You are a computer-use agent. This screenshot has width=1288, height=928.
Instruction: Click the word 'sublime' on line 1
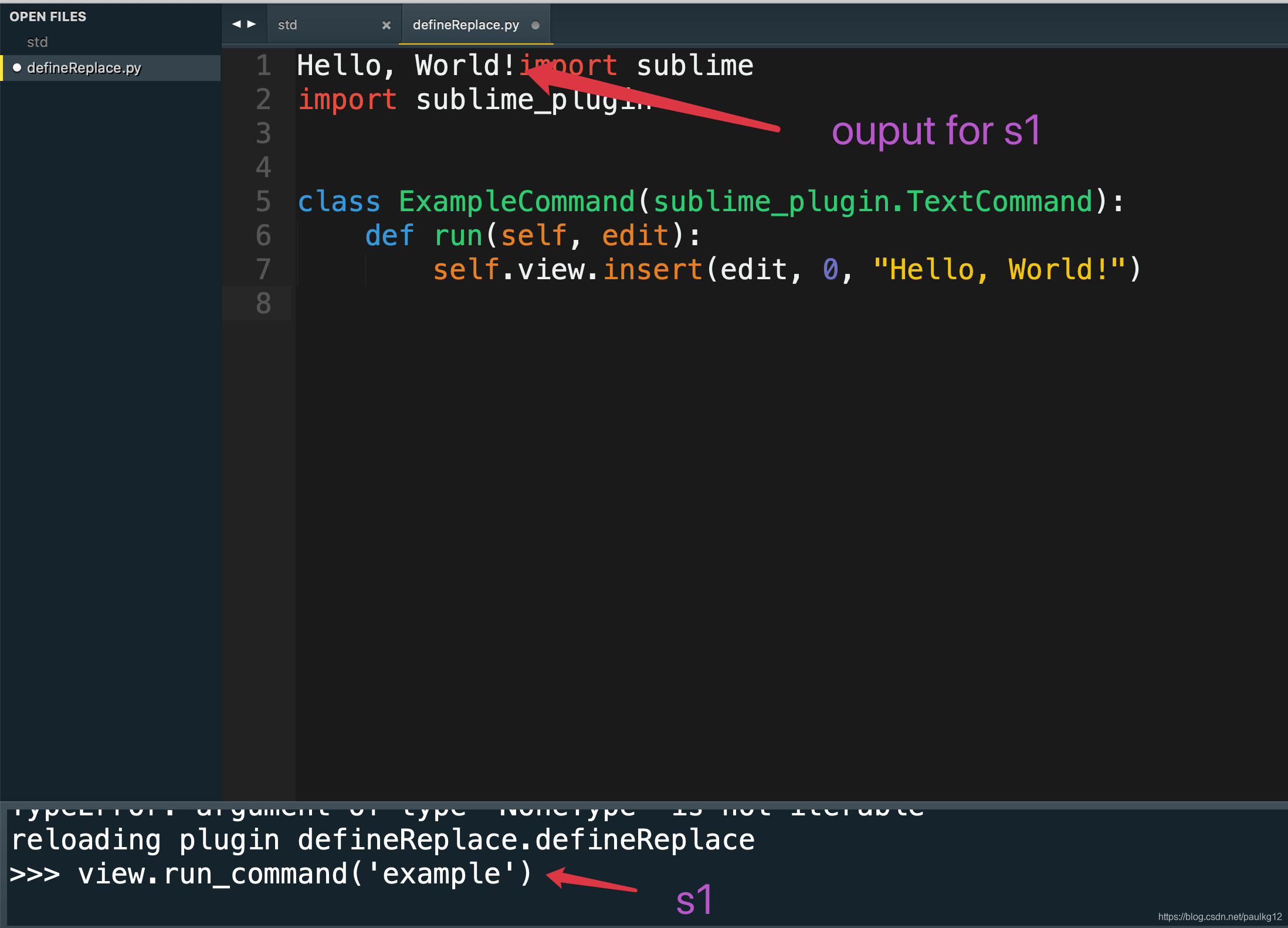click(695, 65)
